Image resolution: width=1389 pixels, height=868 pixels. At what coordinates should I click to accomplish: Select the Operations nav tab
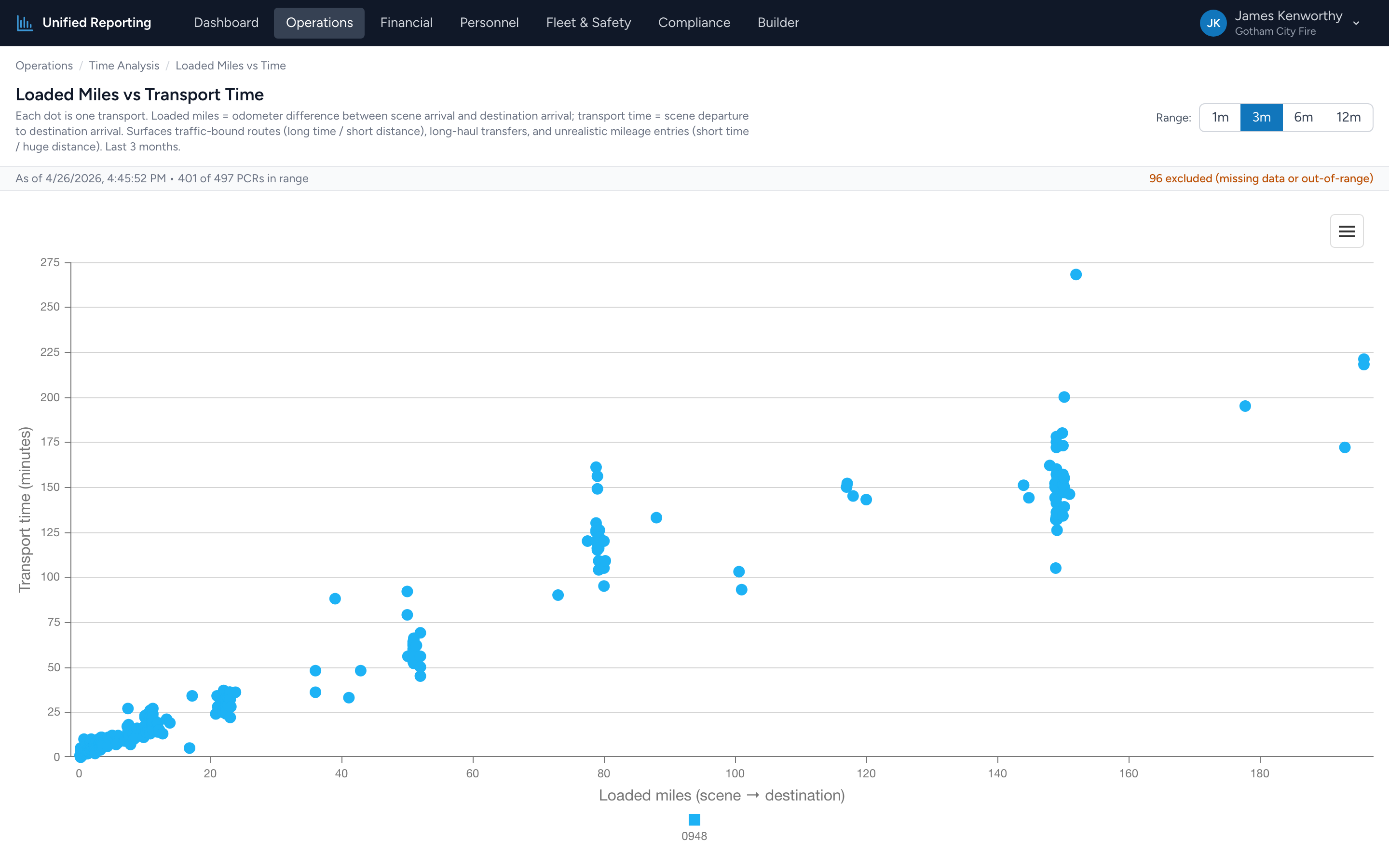(319, 23)
